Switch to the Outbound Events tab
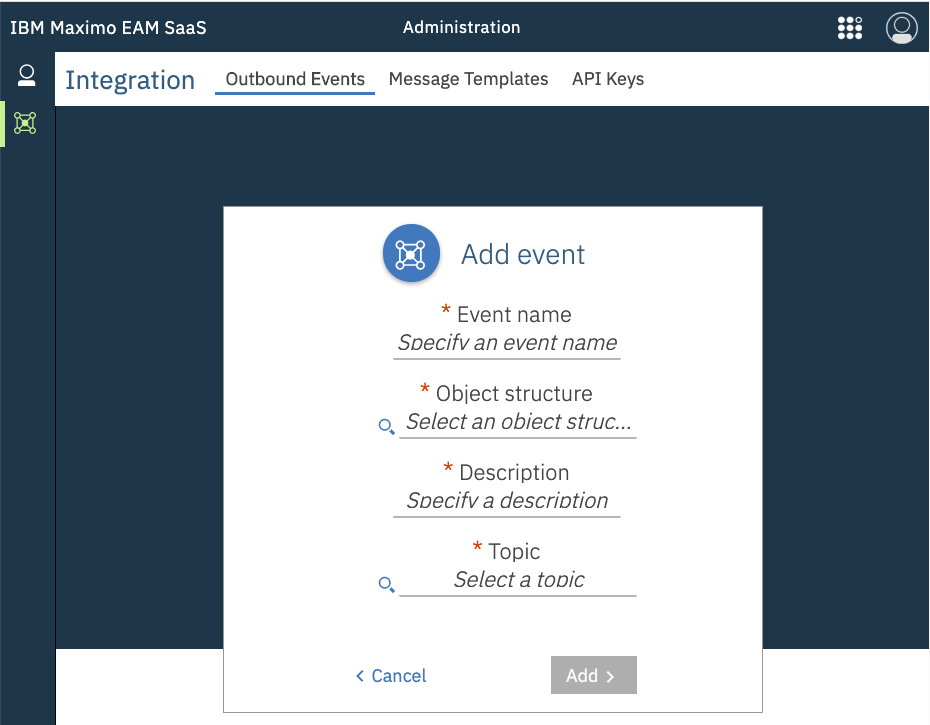The height and width of the screenshot is (725, 930). pos(295,79)
